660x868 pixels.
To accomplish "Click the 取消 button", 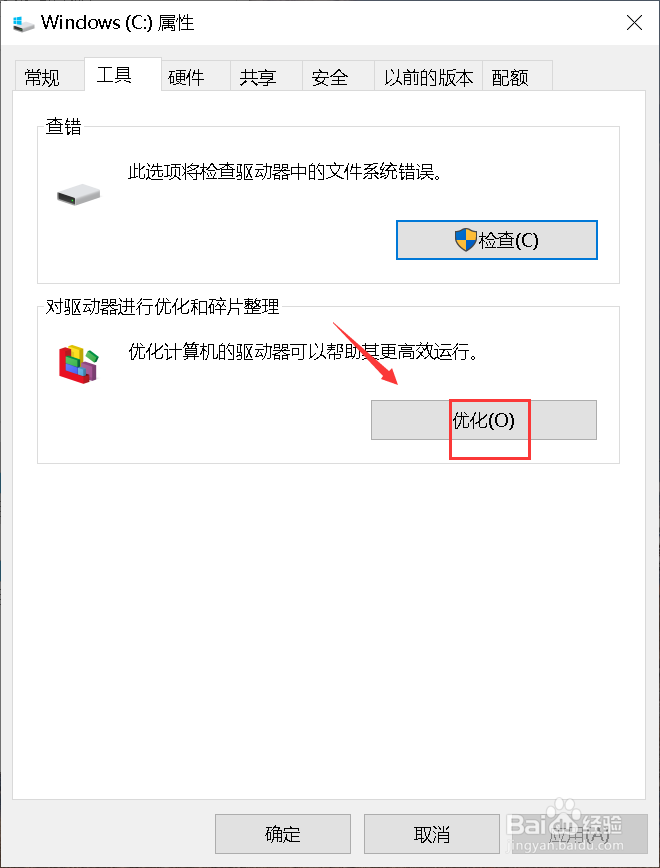I will [431, 834].
